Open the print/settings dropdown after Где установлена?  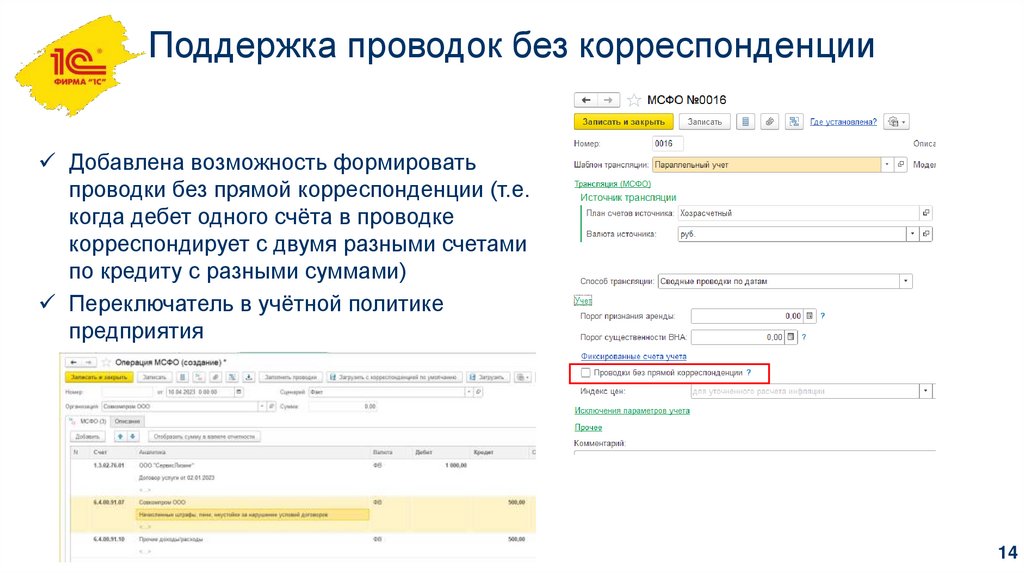(x=895, y=121)
